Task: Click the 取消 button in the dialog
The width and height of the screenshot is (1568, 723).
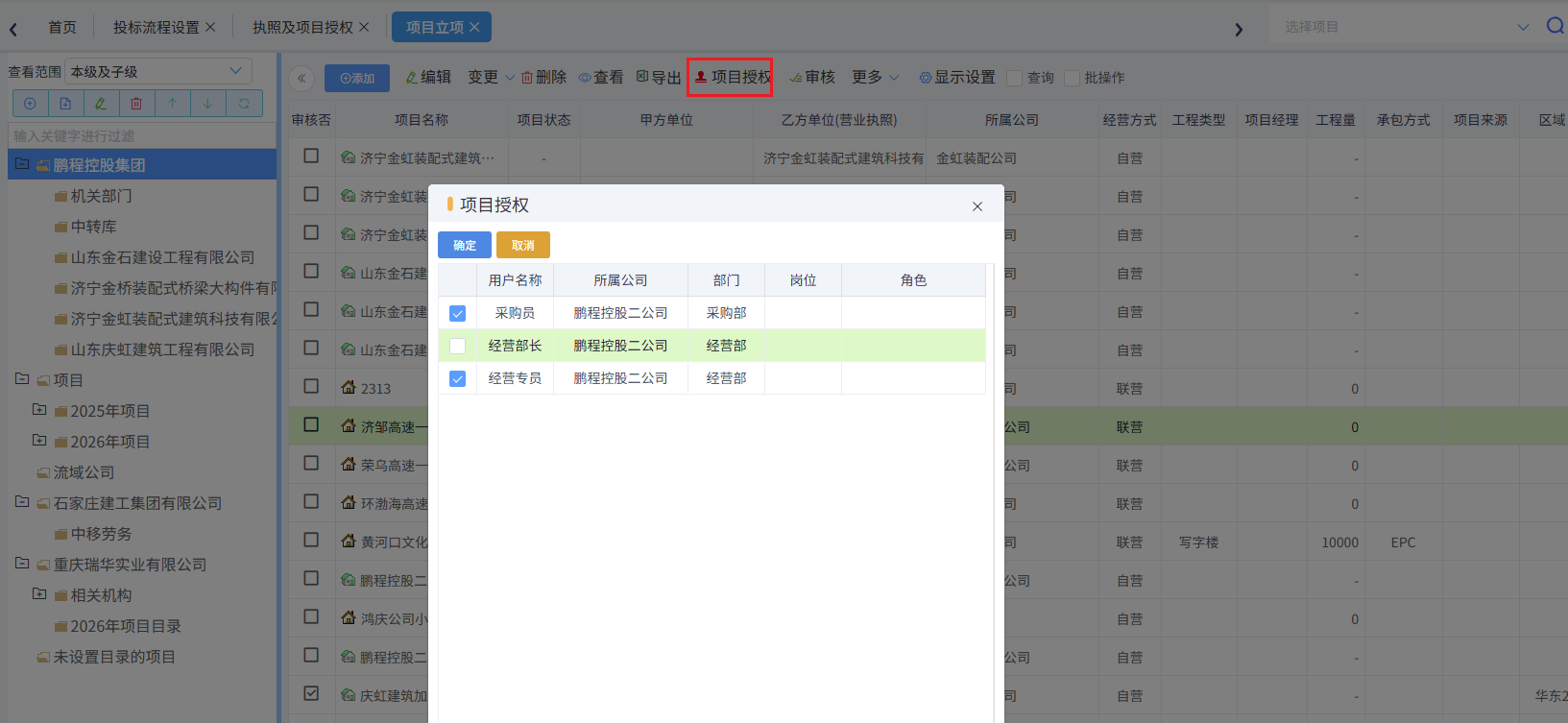Action: (523, 246)
